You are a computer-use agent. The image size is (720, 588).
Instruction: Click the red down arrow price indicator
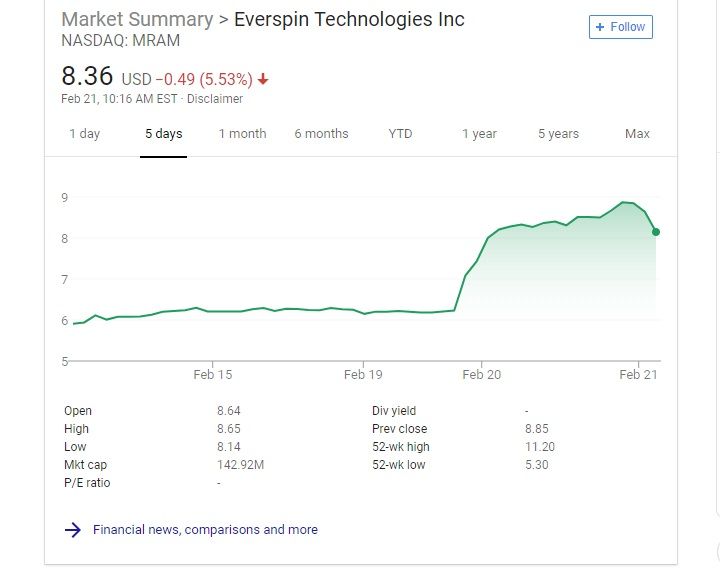pyautogui.click(x=263, y=79)
